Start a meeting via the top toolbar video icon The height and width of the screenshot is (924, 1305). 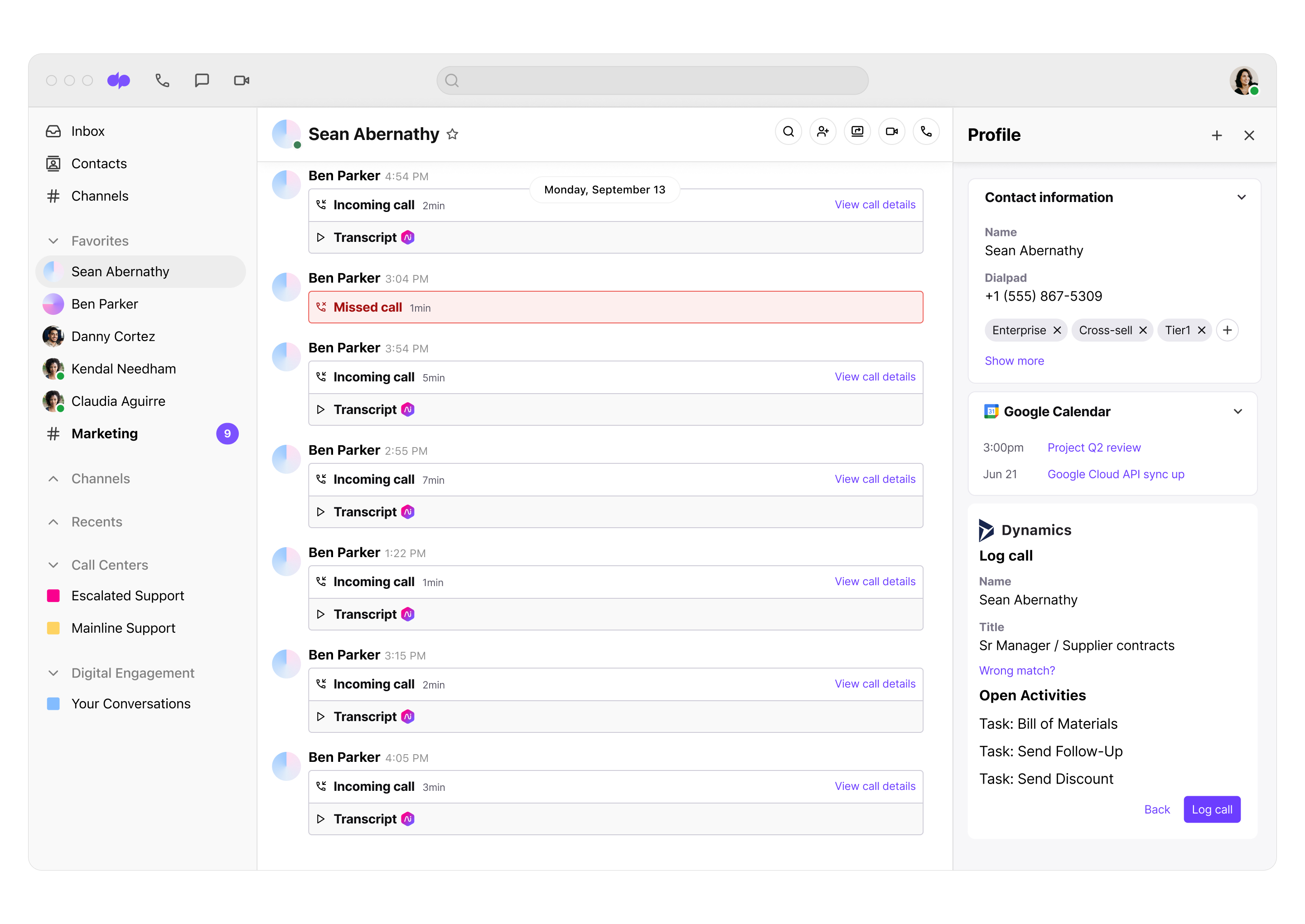[241, 80]
